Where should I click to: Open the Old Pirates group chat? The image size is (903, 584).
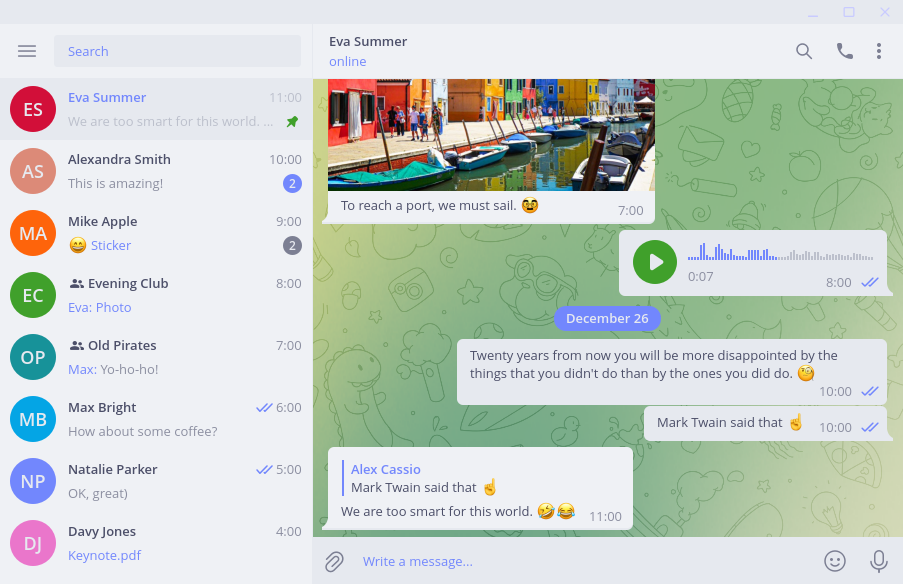[156, 358]
